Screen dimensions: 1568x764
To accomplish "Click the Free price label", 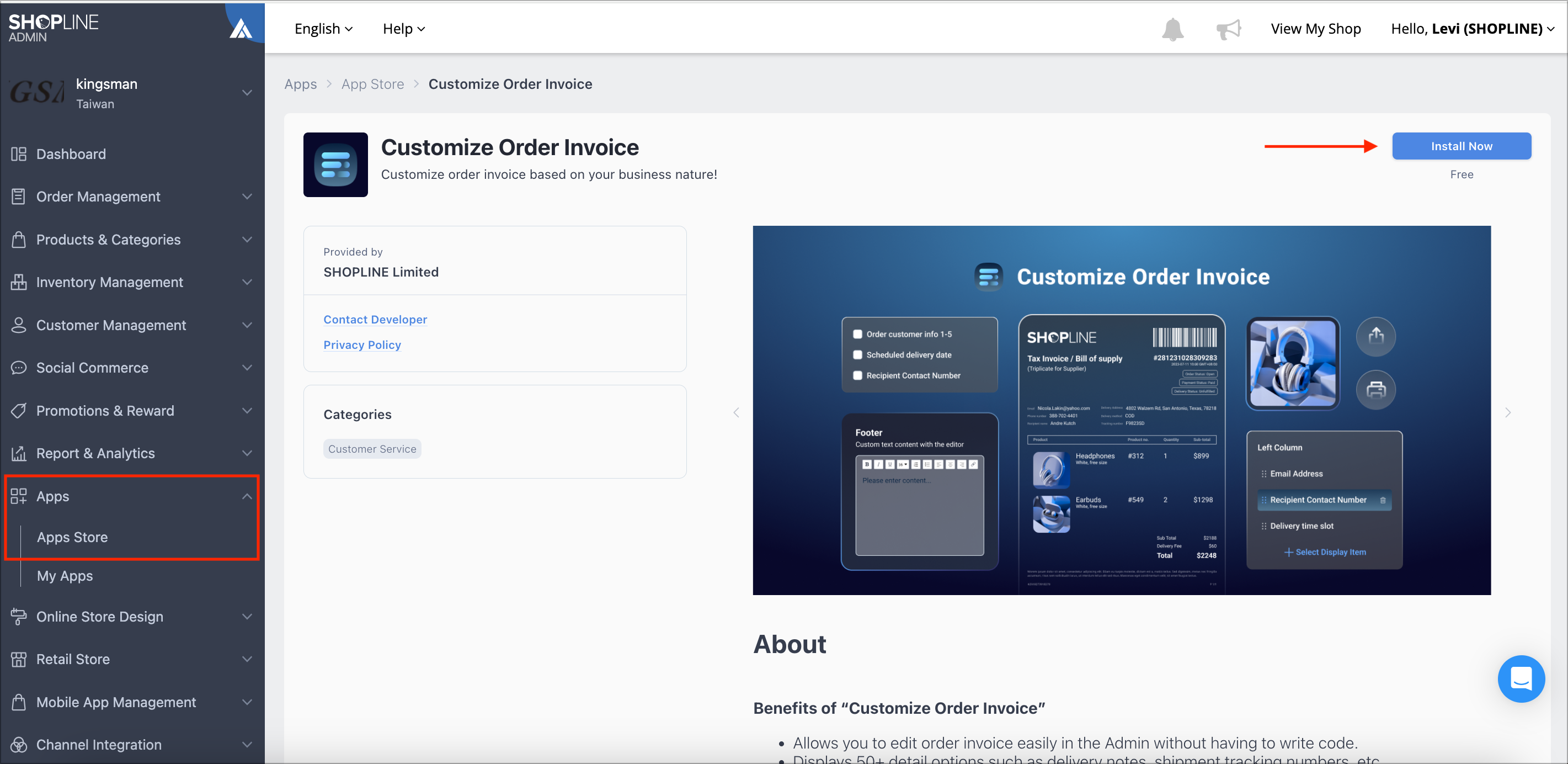I will tap(1462, 174).
